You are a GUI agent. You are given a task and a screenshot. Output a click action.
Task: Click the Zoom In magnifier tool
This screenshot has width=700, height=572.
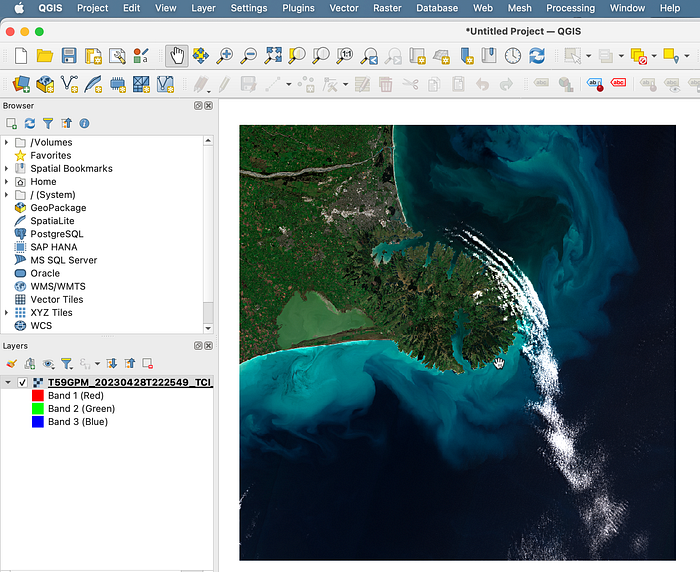(225, 55)
